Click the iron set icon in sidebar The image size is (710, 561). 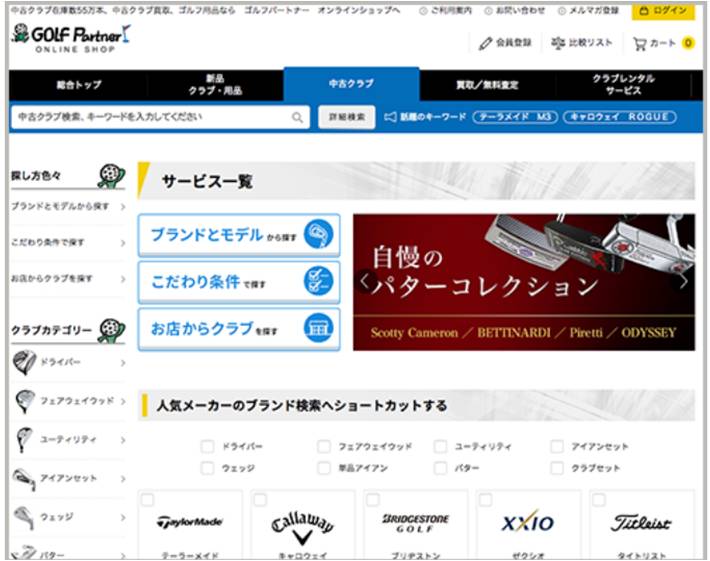[24, 479]
